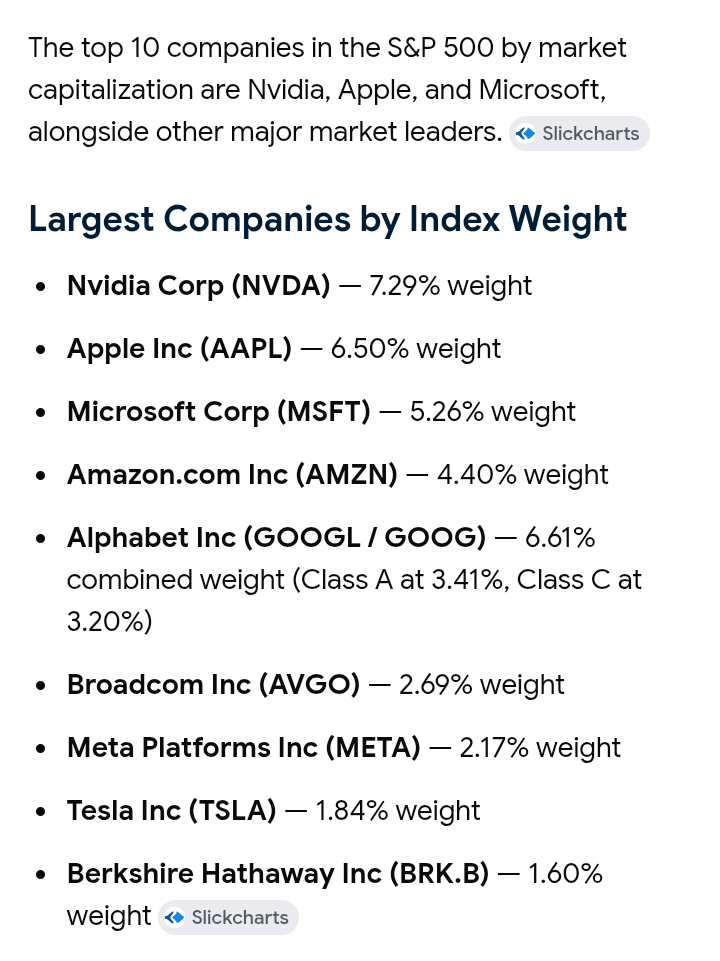Click Alphabet Inc (GOOGL / GOOG) entry title
720x961 pixels.
click(276, 538)
